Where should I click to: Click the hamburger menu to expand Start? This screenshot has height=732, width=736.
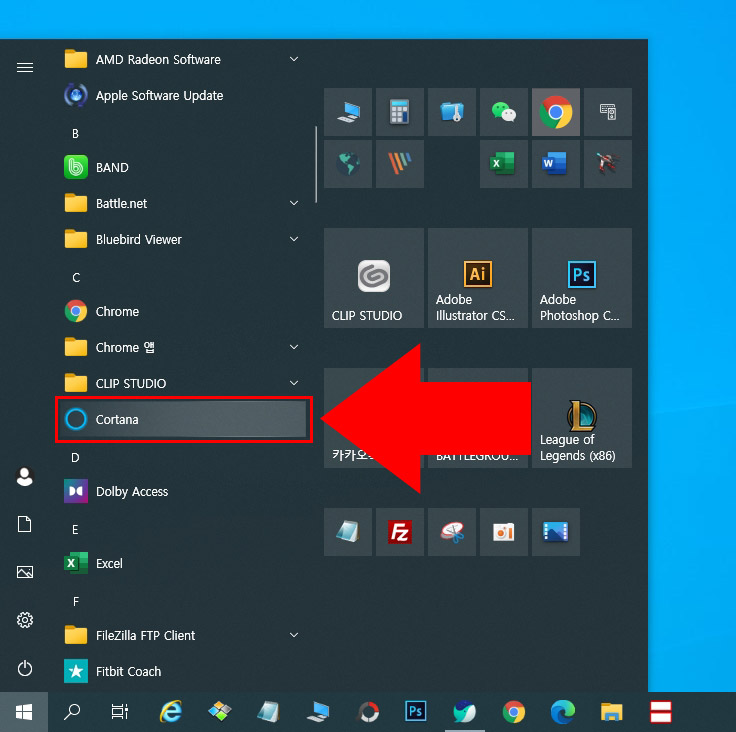coord(25,68)
